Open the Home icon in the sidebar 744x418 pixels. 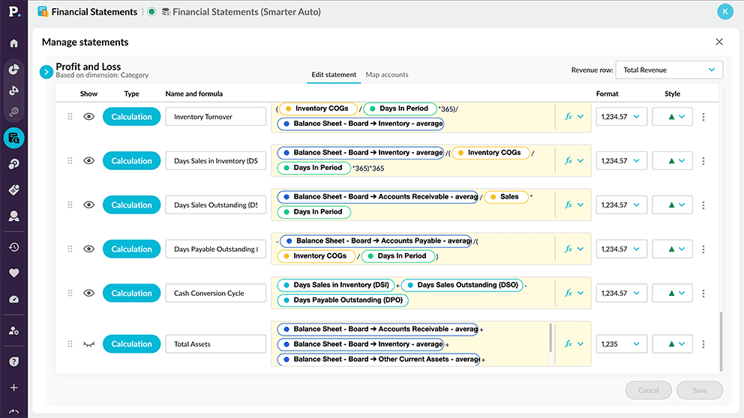pos(14,43)
